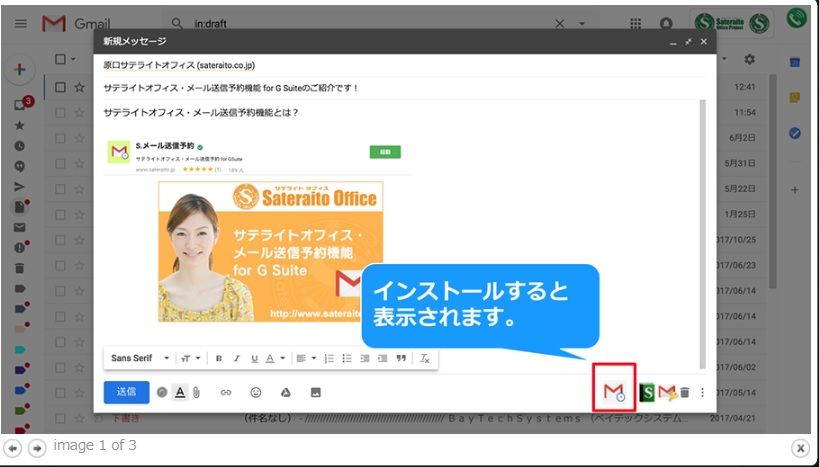Viewport: 819px width, 467px height.
Task: Open snoozed clock icon in sidebar
Action: pyautogui.click(x=20, y=146)
